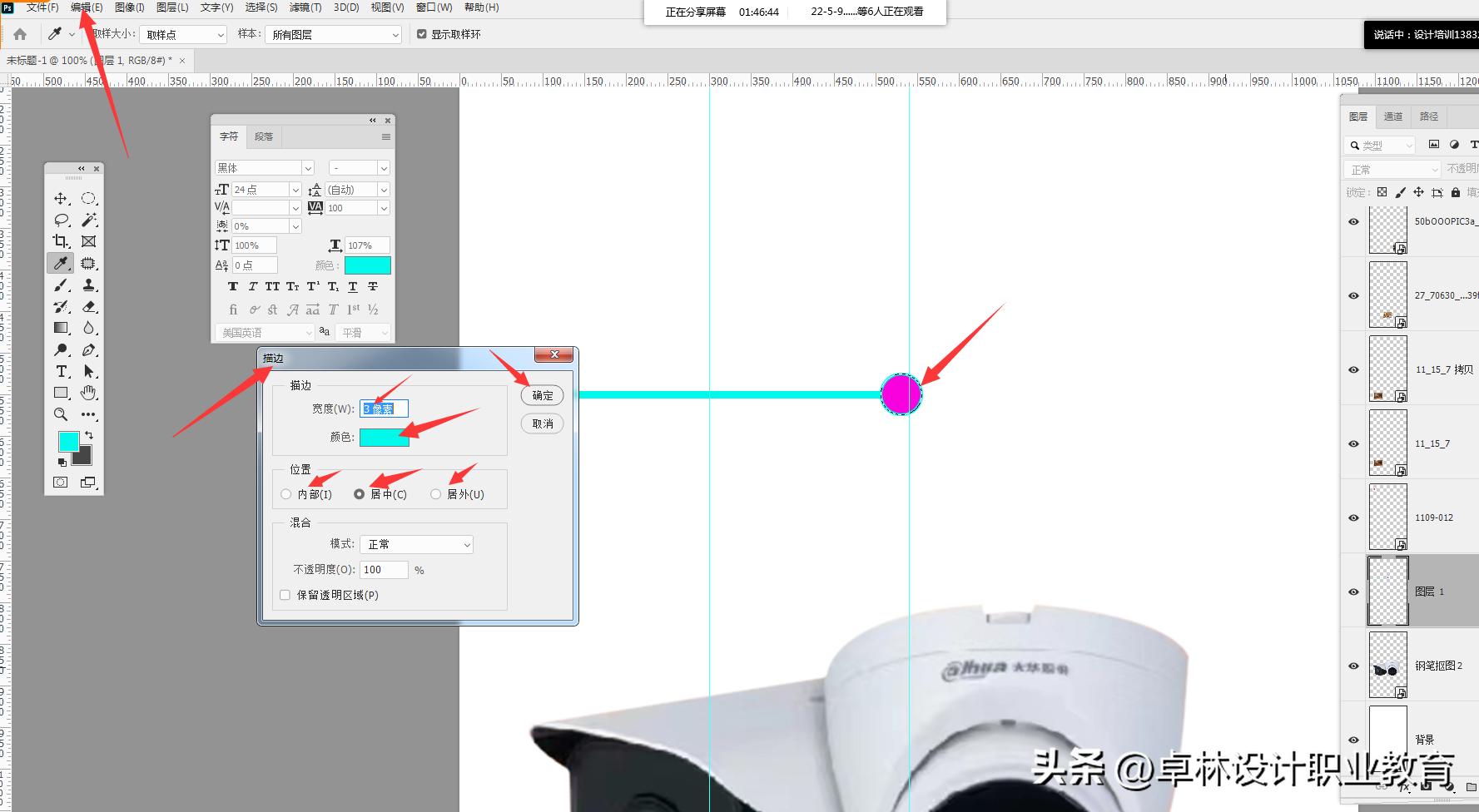
Task: Click the cyan foreground color swatch
Action: point(68,441)
